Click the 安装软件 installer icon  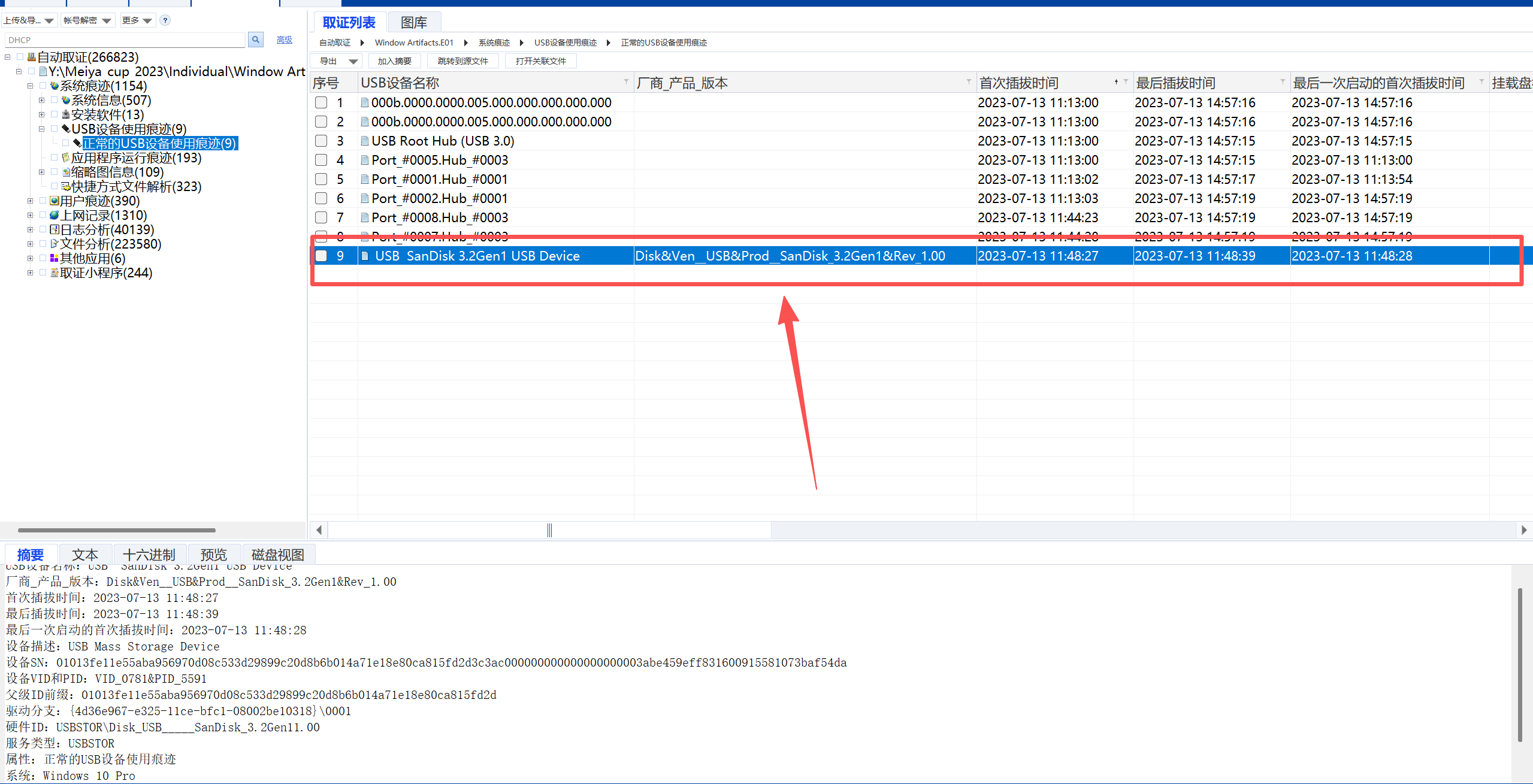click(x=66, y=114)
